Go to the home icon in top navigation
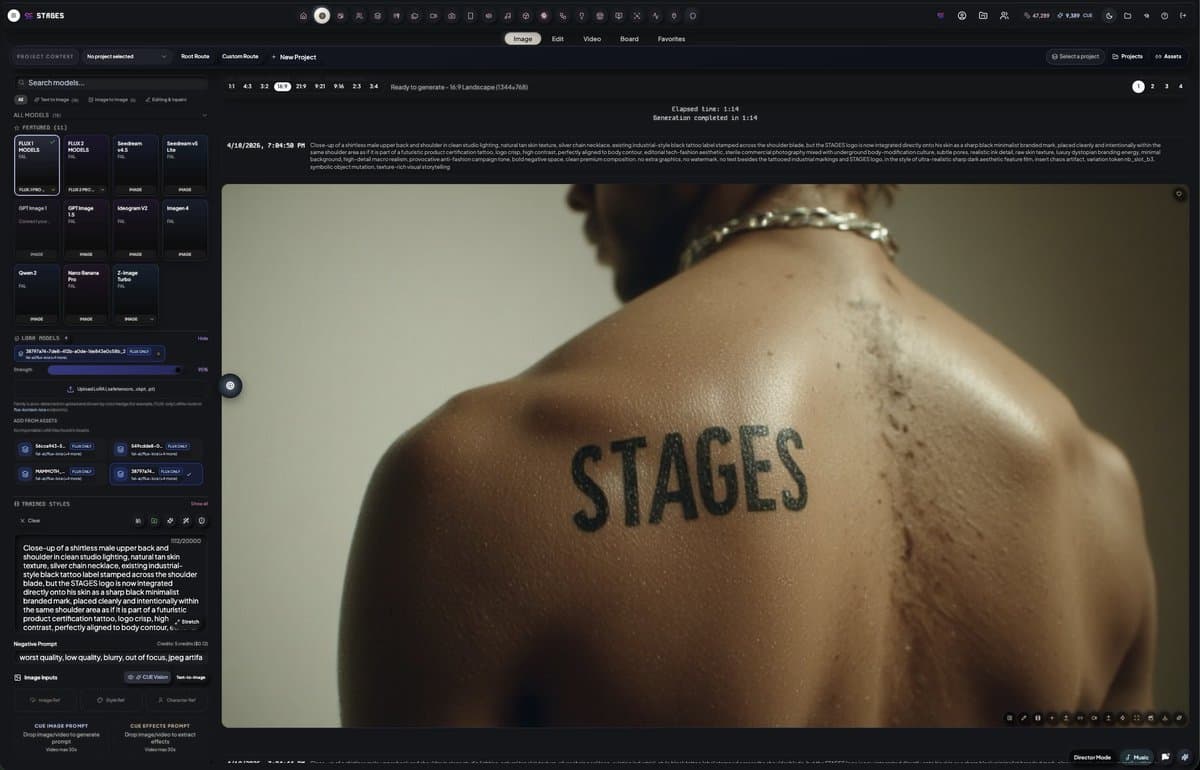1200x770 pixels. pyautogui.click(x=303, y=16)
